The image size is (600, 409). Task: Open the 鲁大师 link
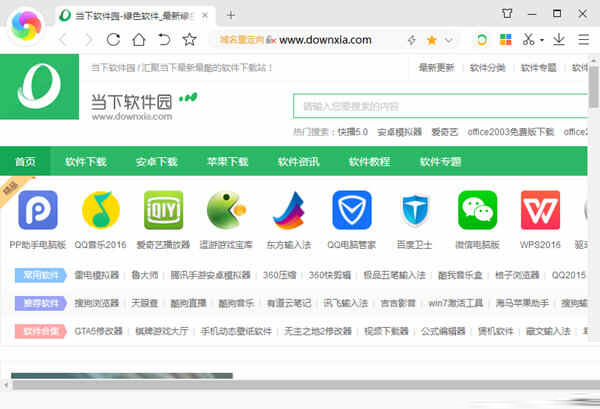point(145,275)
